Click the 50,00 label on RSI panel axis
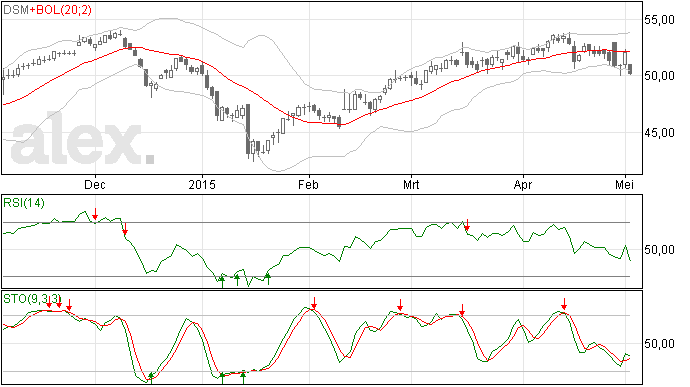Viewport: 690px width, 387px height. pyautogui.click(x=659, y=250)
